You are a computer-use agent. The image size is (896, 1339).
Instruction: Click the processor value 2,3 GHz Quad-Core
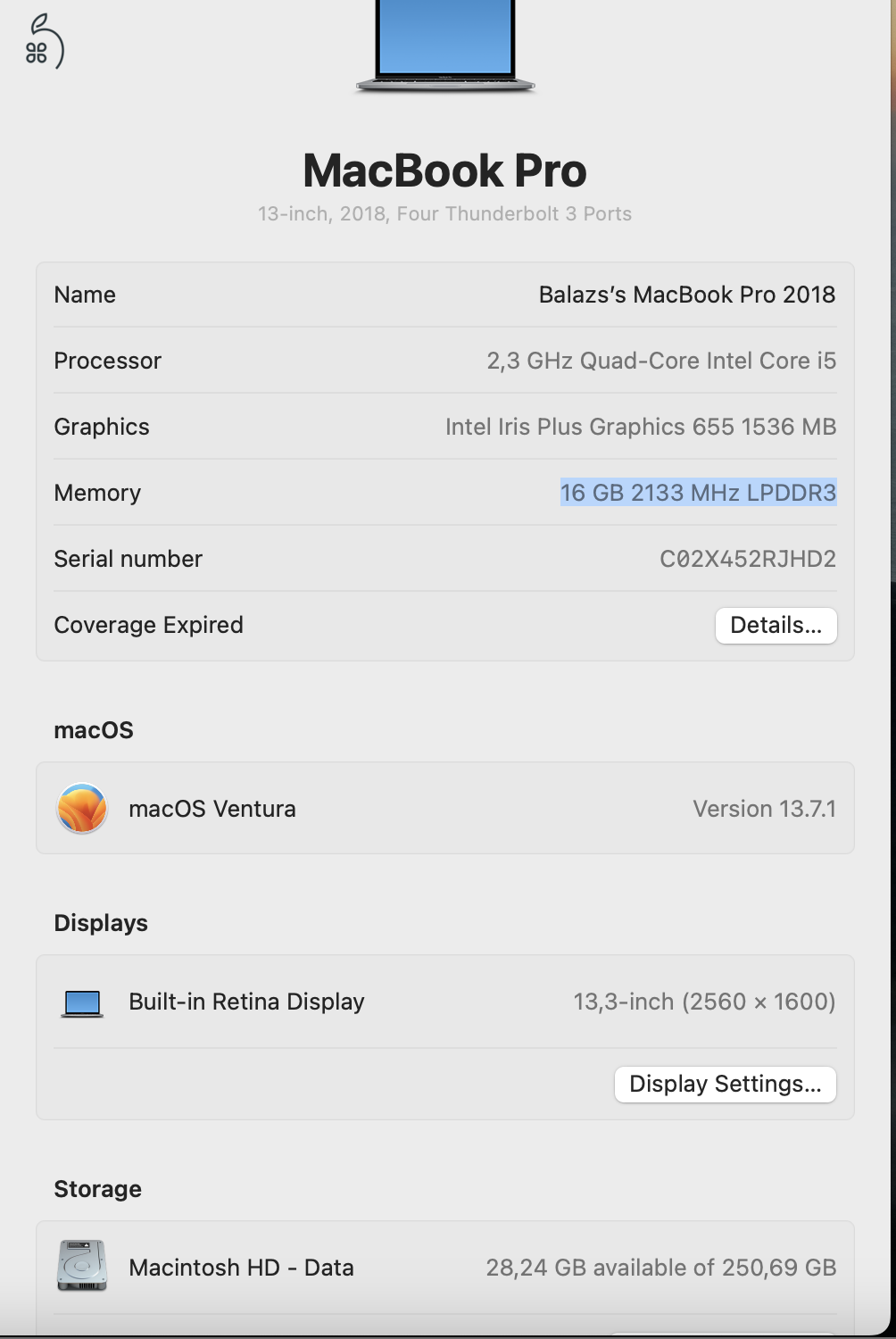[661, 361]
